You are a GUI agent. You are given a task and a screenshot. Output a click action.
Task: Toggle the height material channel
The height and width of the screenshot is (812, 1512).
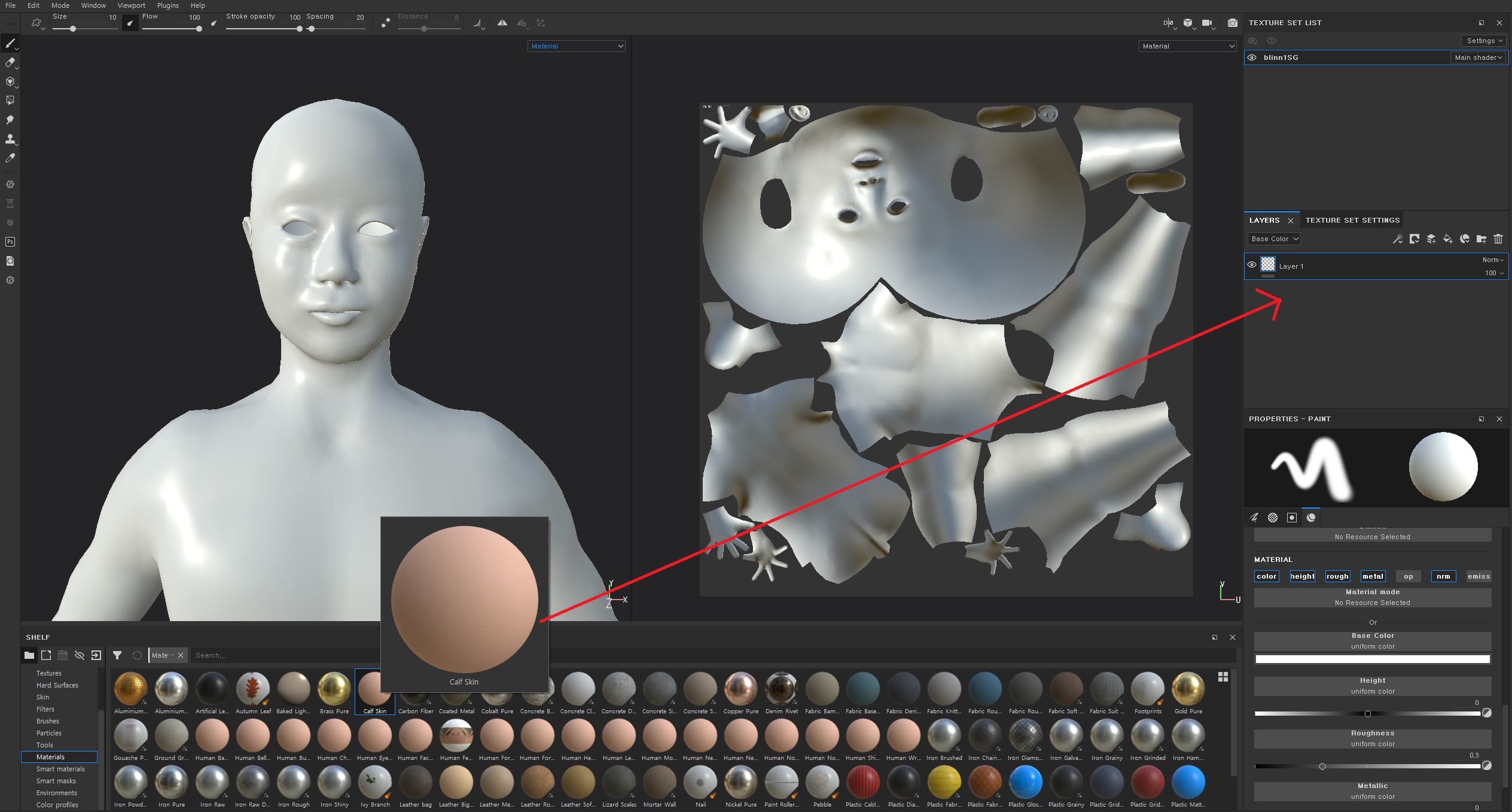tap(1302, 576)
